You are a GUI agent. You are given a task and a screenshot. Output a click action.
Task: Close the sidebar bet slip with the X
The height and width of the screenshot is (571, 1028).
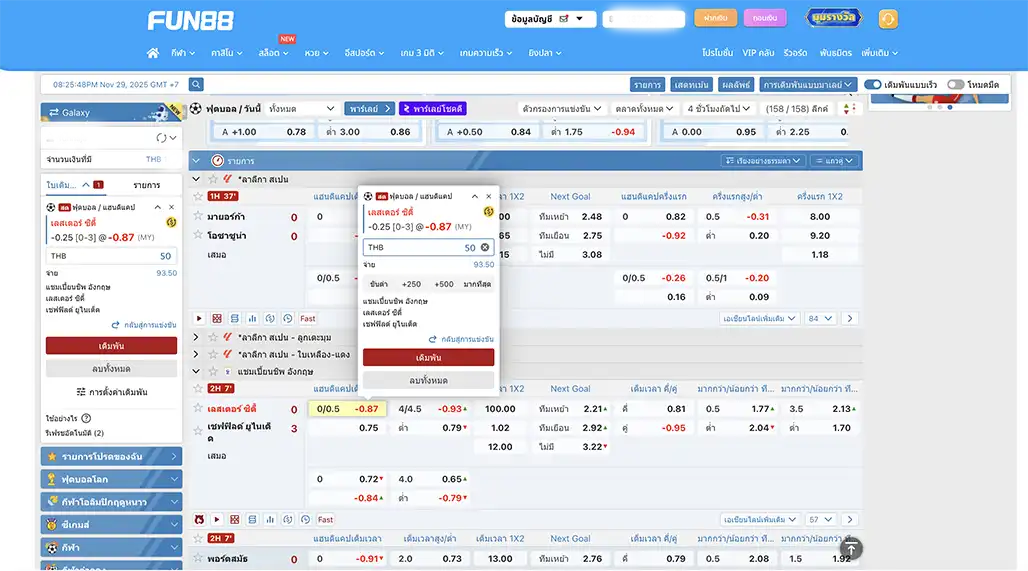[x=172, y=207]
